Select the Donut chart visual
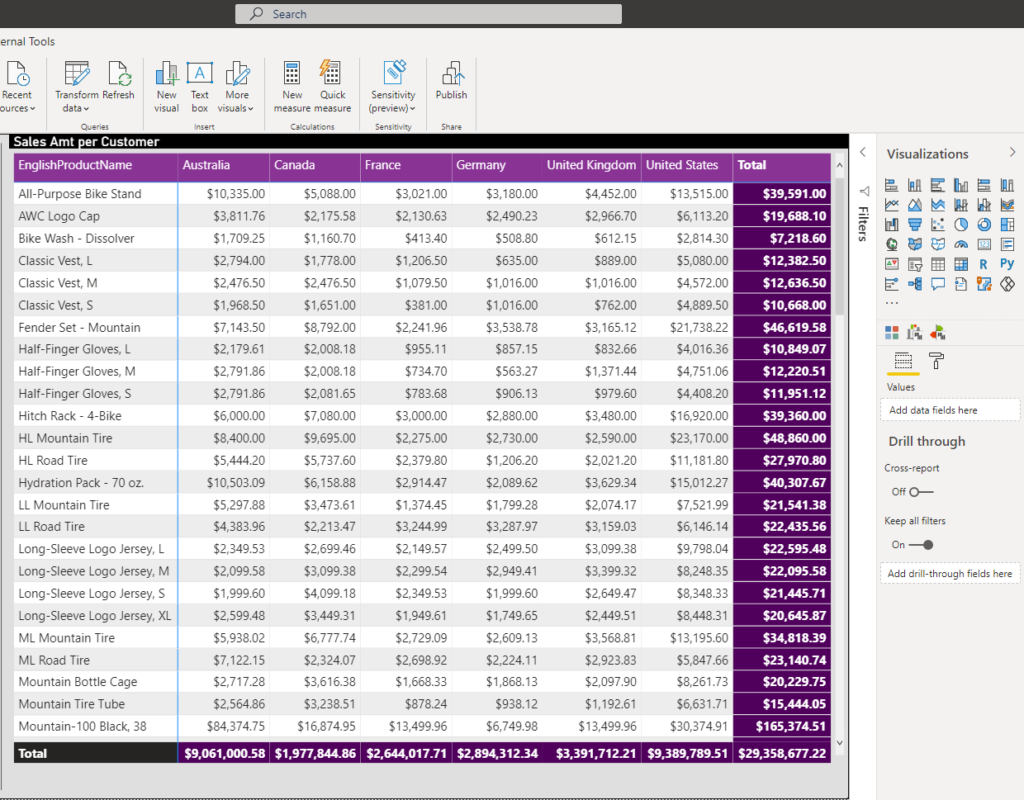1024x800 pixels. click(984, 225)
